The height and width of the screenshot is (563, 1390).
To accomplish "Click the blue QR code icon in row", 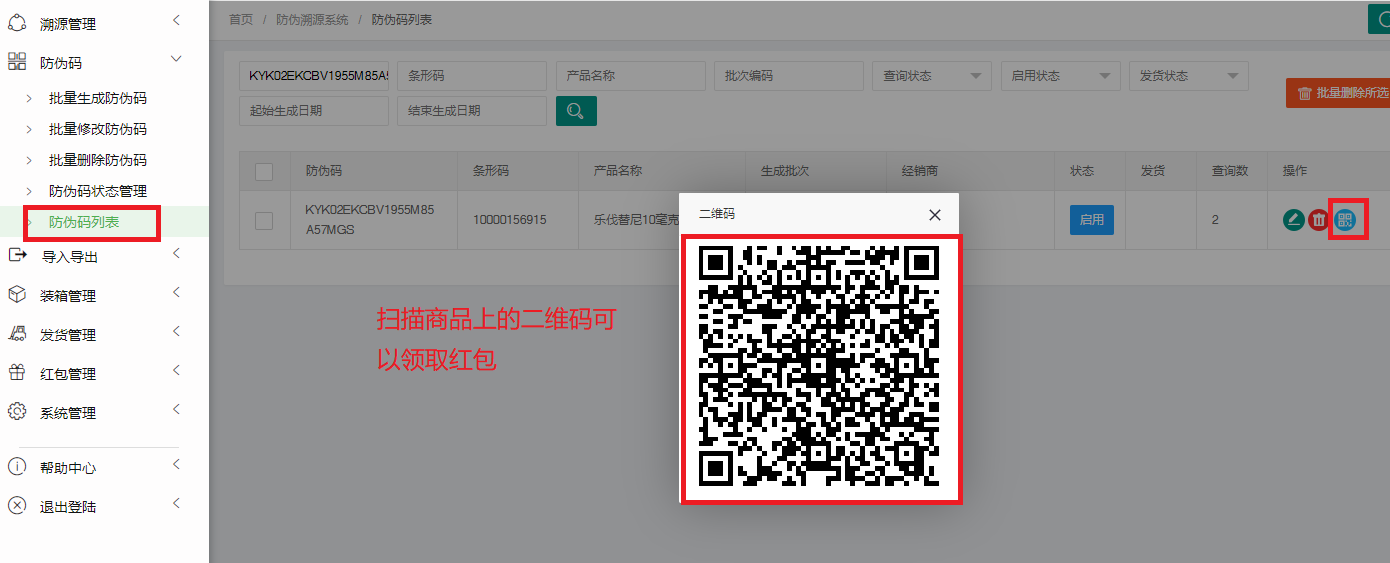I will (x=1346, y=220).
